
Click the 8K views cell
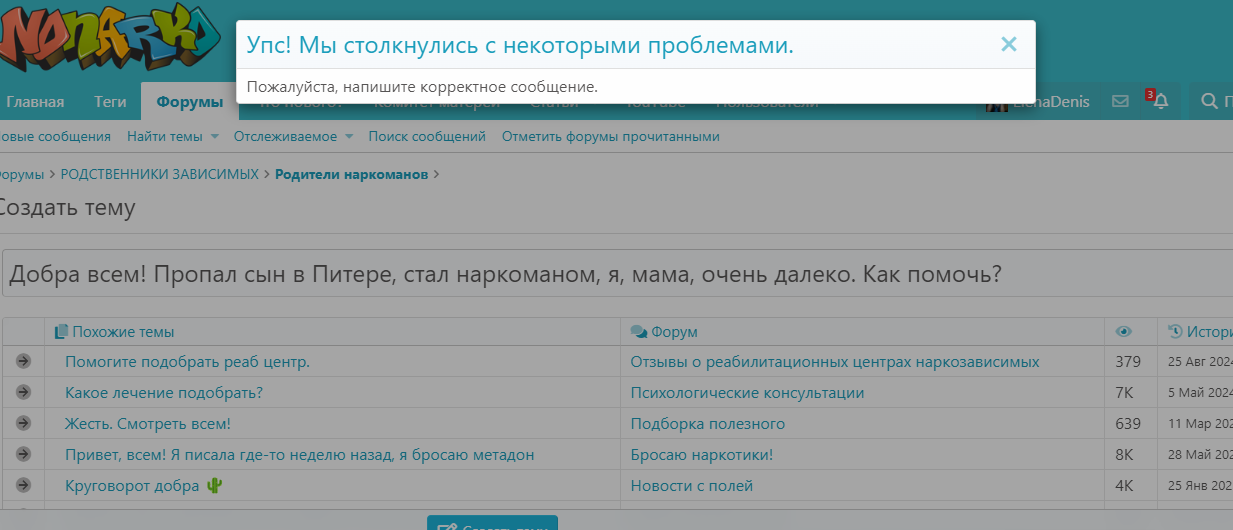pos(1124,455)
